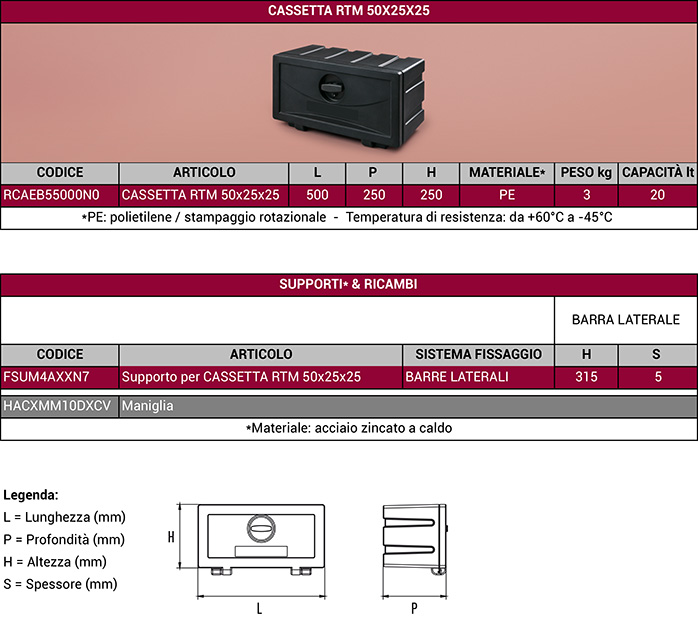Click the P dimension label under side drawing
This screenshot has height=642, width=698.
414,609
